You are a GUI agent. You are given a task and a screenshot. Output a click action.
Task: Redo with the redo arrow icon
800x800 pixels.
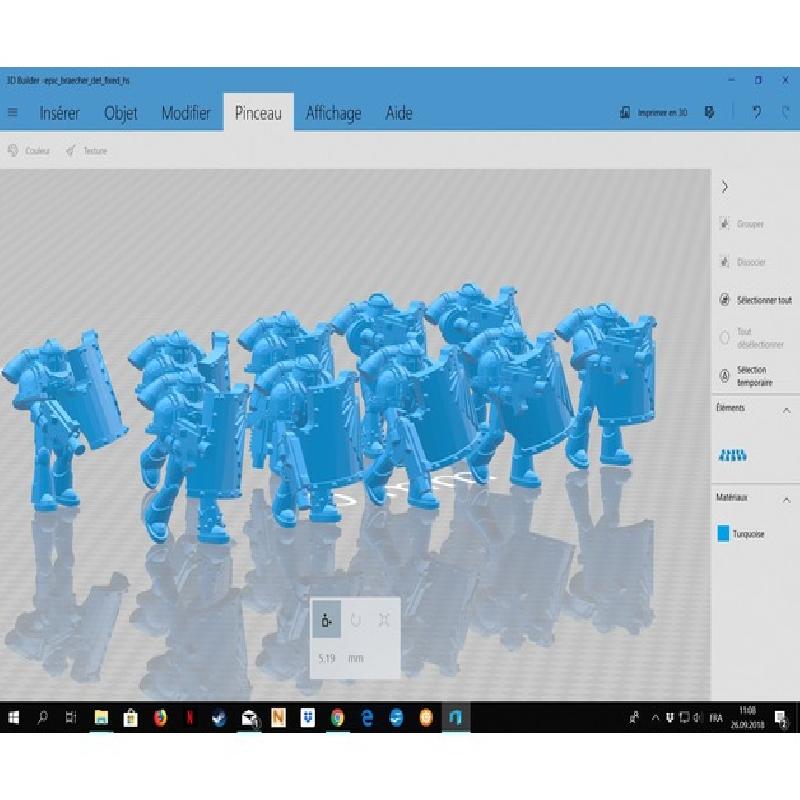point(786,112)
